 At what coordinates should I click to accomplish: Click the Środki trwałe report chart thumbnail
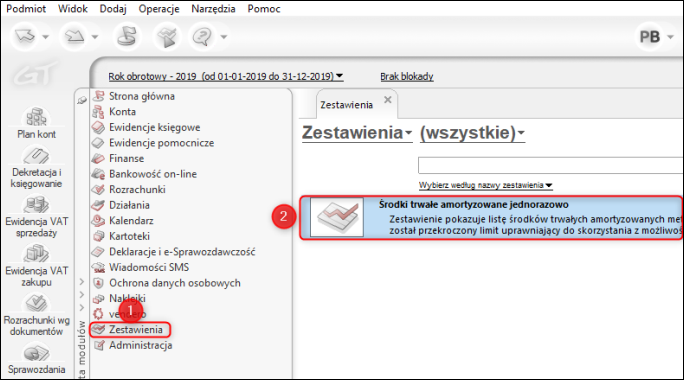pyautogui.click(x=337, y=217)
